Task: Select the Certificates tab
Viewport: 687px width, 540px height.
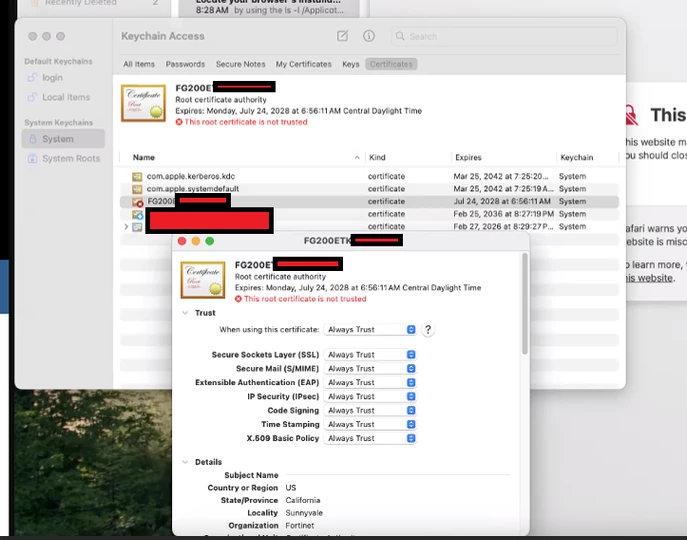Action: point(391,64)
